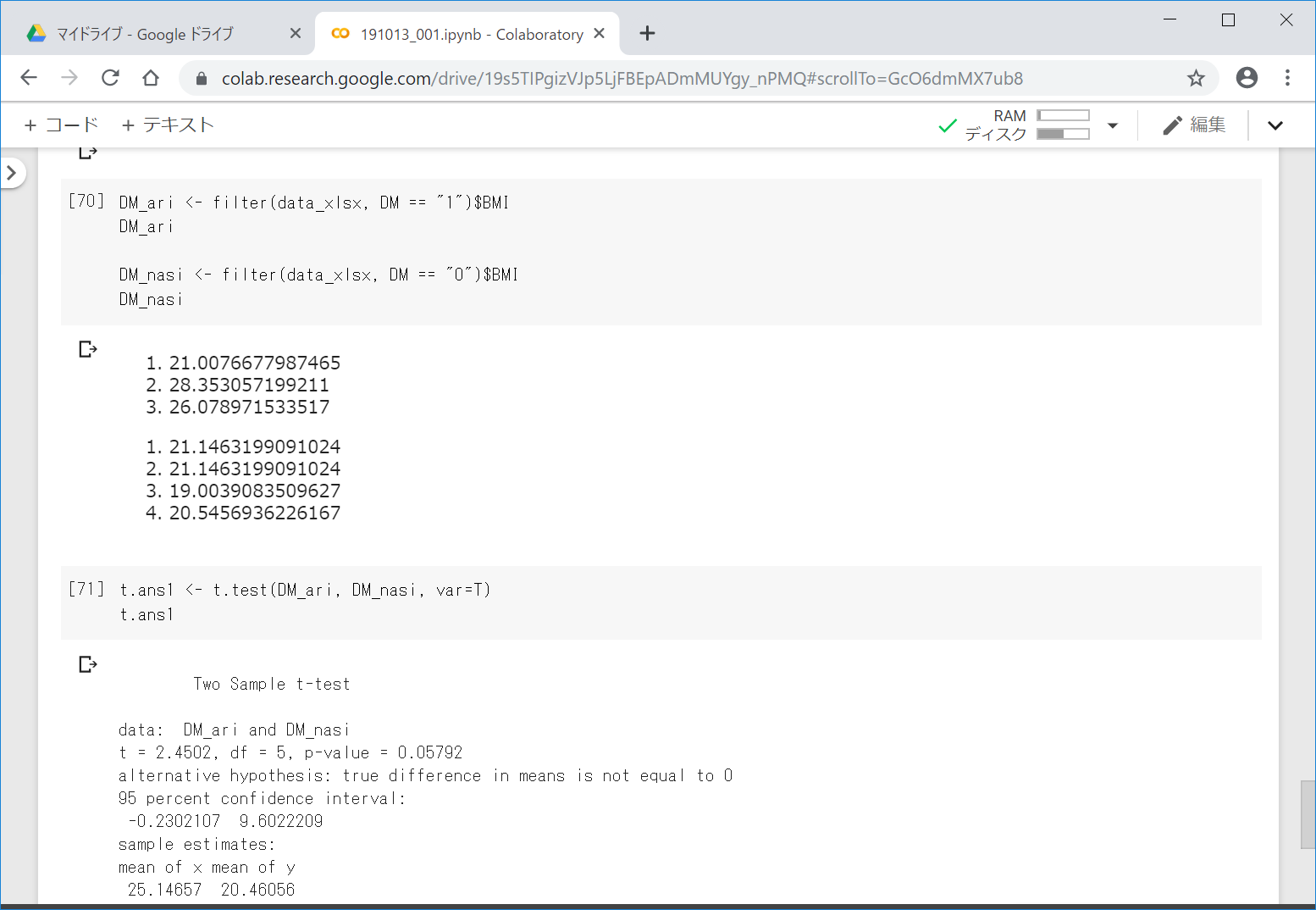
Task: Click the output toggle icon for cell 70
Action: [87, 349]
